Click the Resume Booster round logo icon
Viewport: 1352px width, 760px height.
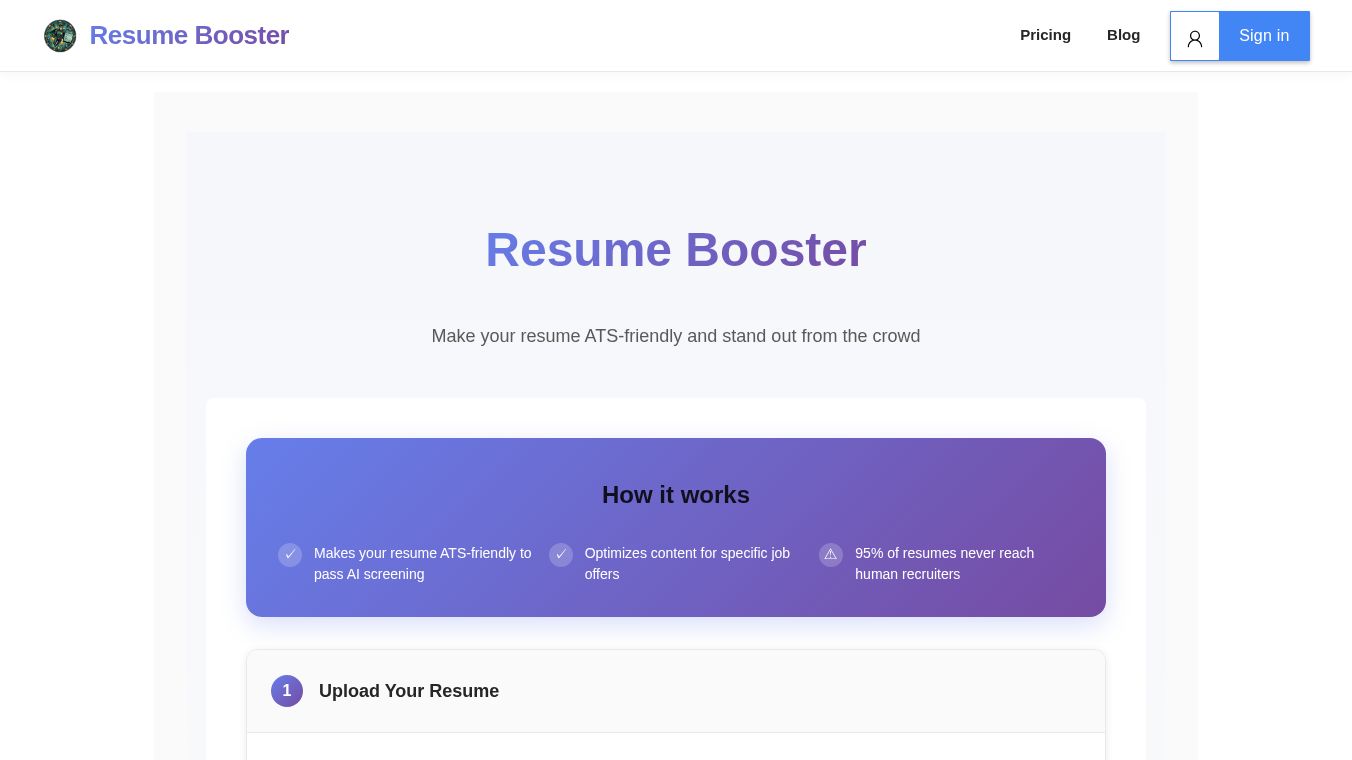pyautogui.click(x=60, y=36)
